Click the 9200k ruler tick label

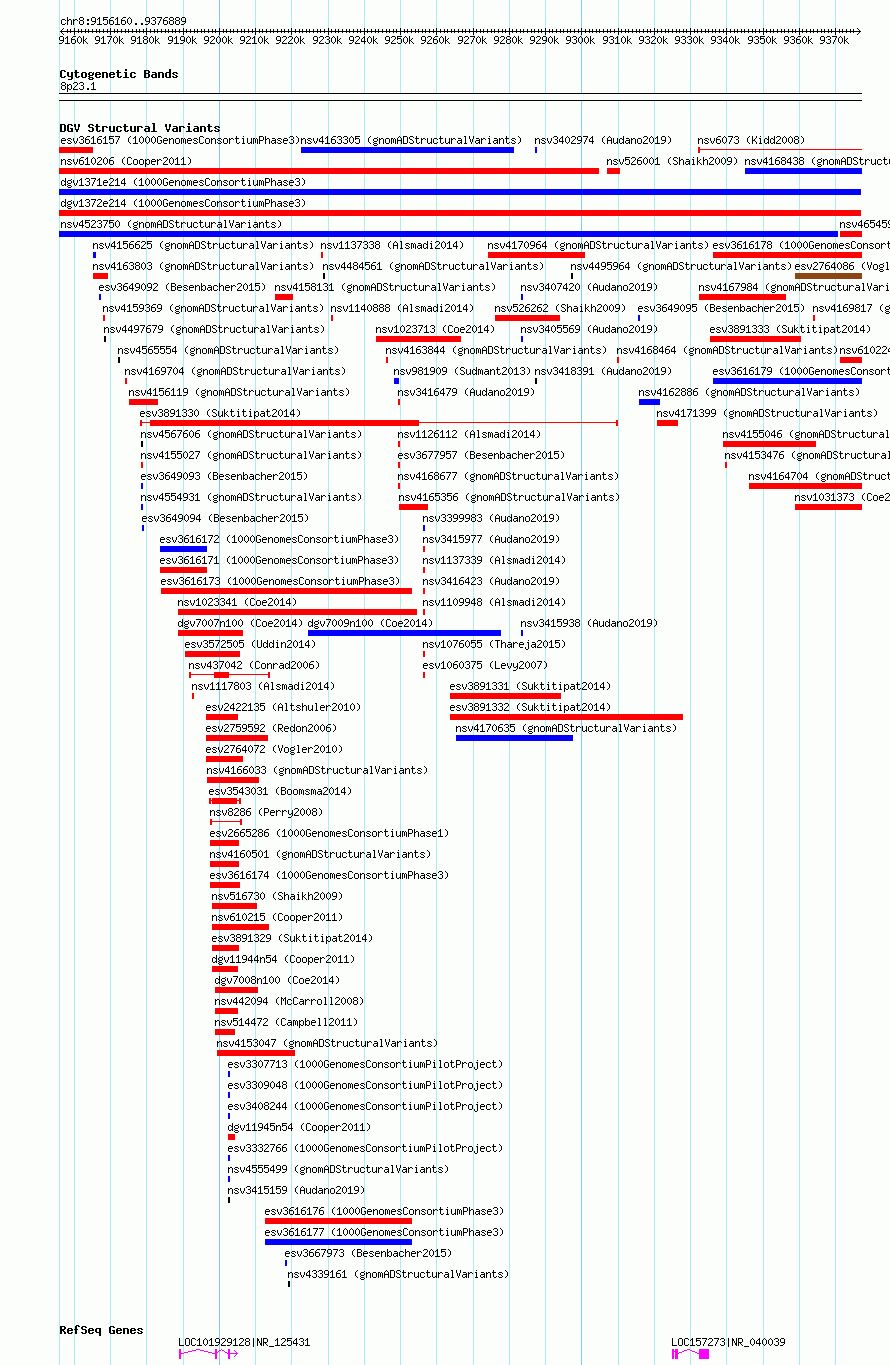[218, 41]
